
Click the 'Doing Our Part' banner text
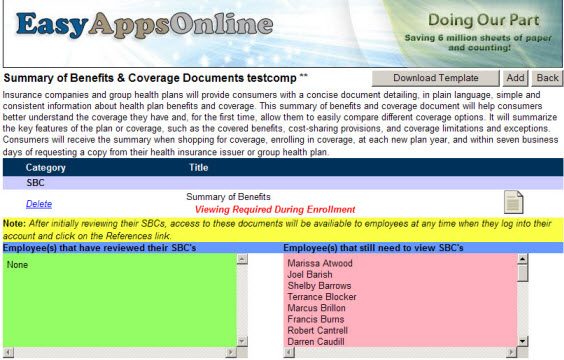pyautogui.click(x=483, y=20)
